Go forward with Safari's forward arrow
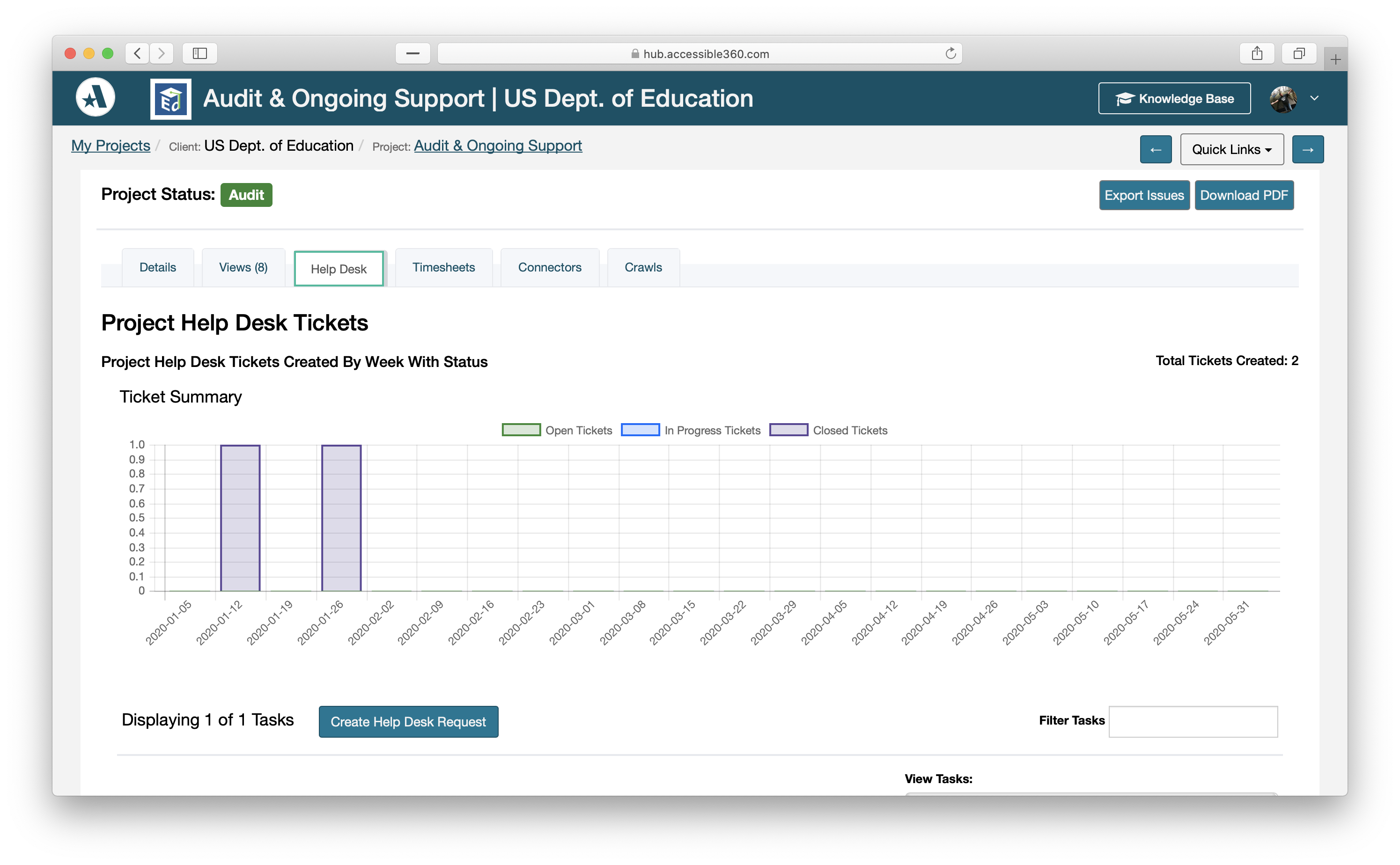This screenshot has height=865, width=1400. tap(162, 53)
